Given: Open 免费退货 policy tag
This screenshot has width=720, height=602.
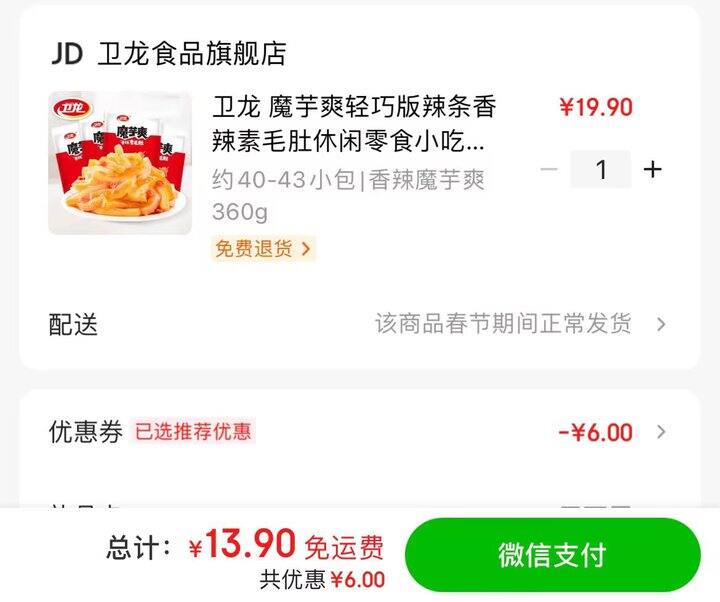Looking at the screenshot, I should click(263, 249).
